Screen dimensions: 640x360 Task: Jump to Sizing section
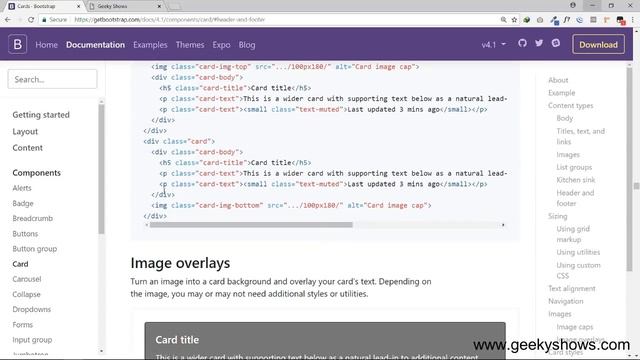tap(558, 216)
